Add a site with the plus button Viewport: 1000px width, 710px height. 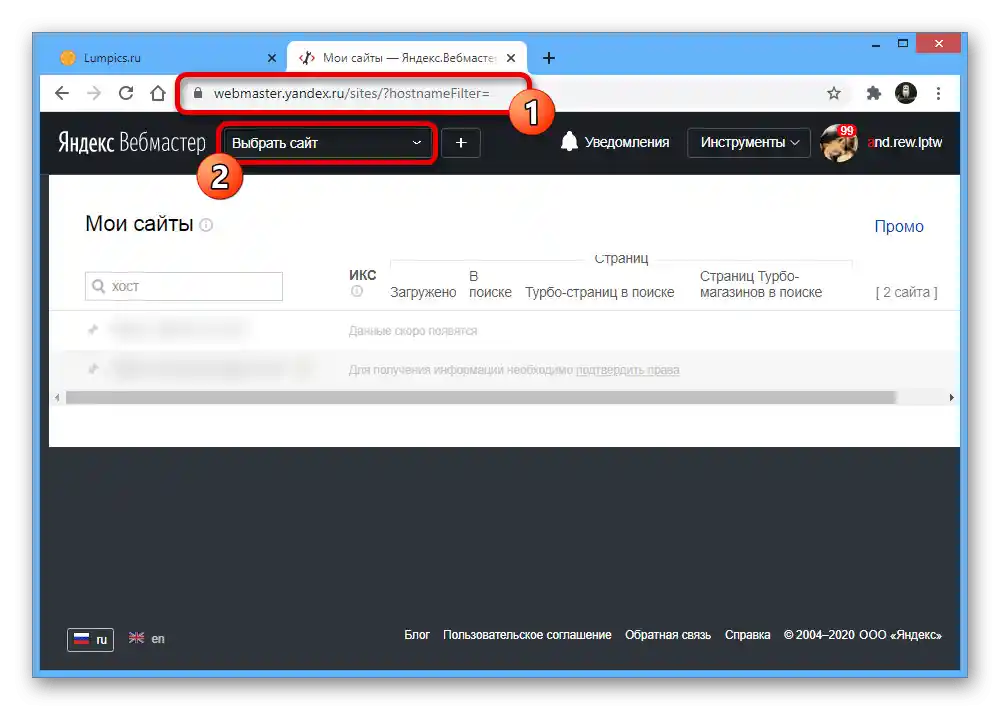(460, 143)
